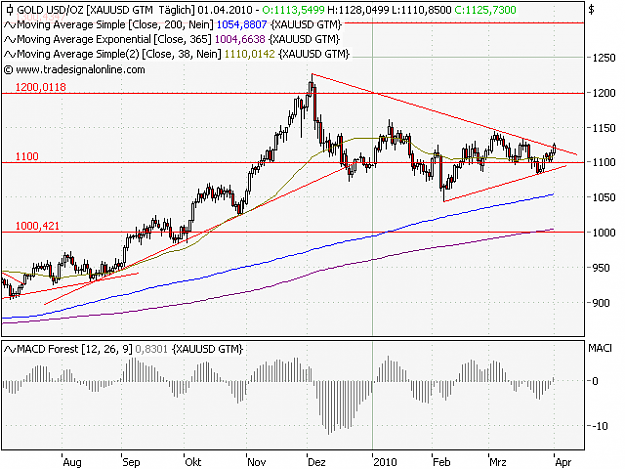This screenshot has height=469, width=625.
Task: Click the purple value 1004,6638
Action: click(x=240, y=39)
